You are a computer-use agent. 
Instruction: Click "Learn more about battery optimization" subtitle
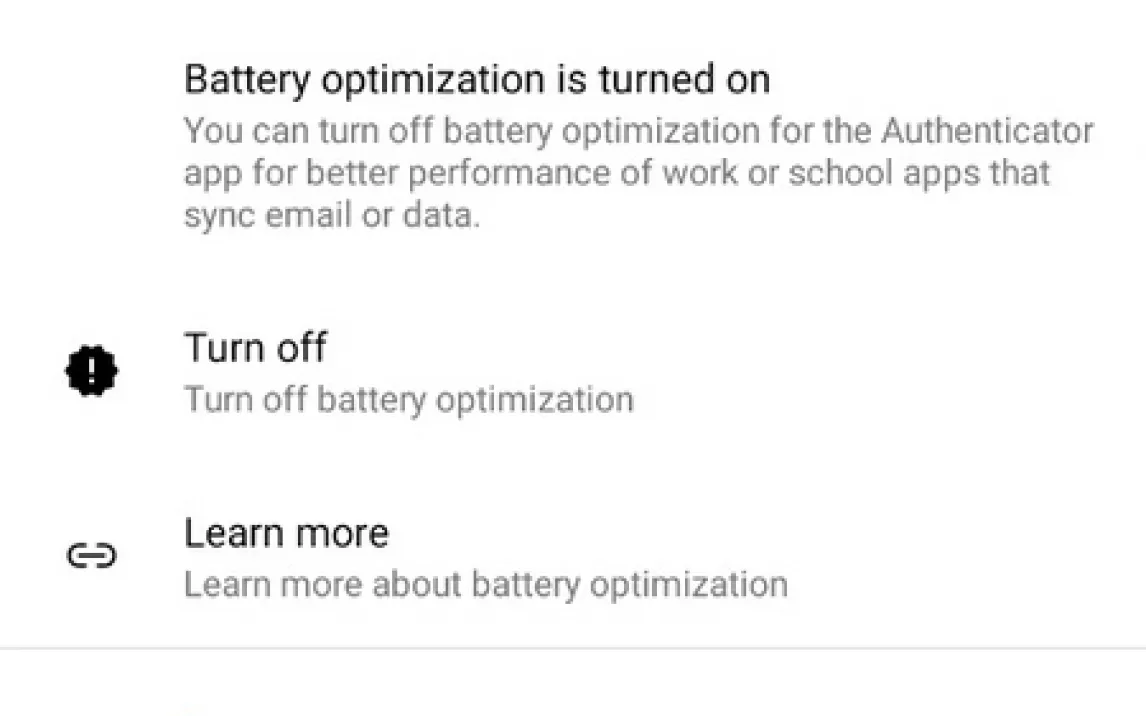tap(485, 584)
